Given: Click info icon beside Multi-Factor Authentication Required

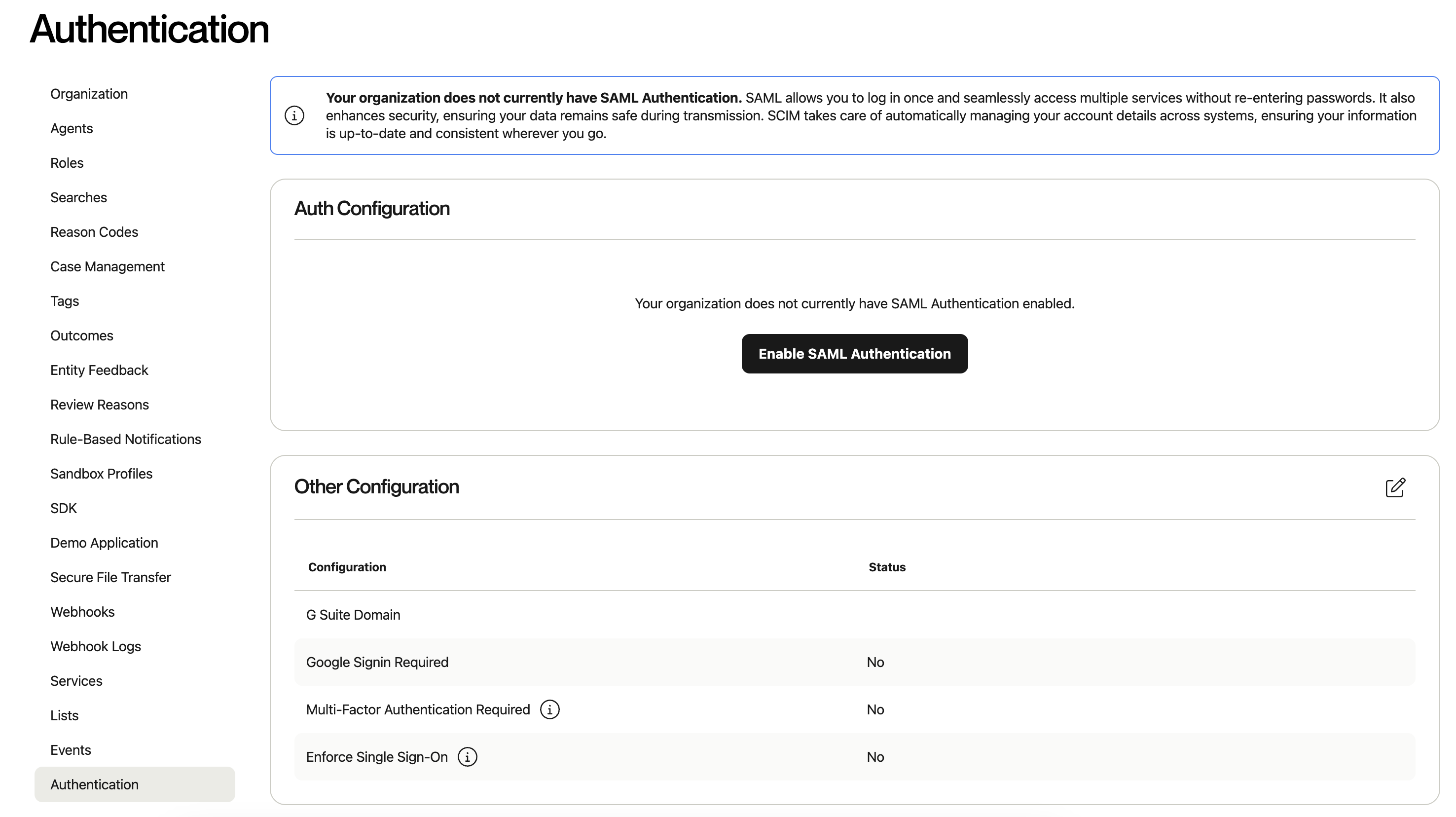Looking at the screenshot, I should [549, 709].
